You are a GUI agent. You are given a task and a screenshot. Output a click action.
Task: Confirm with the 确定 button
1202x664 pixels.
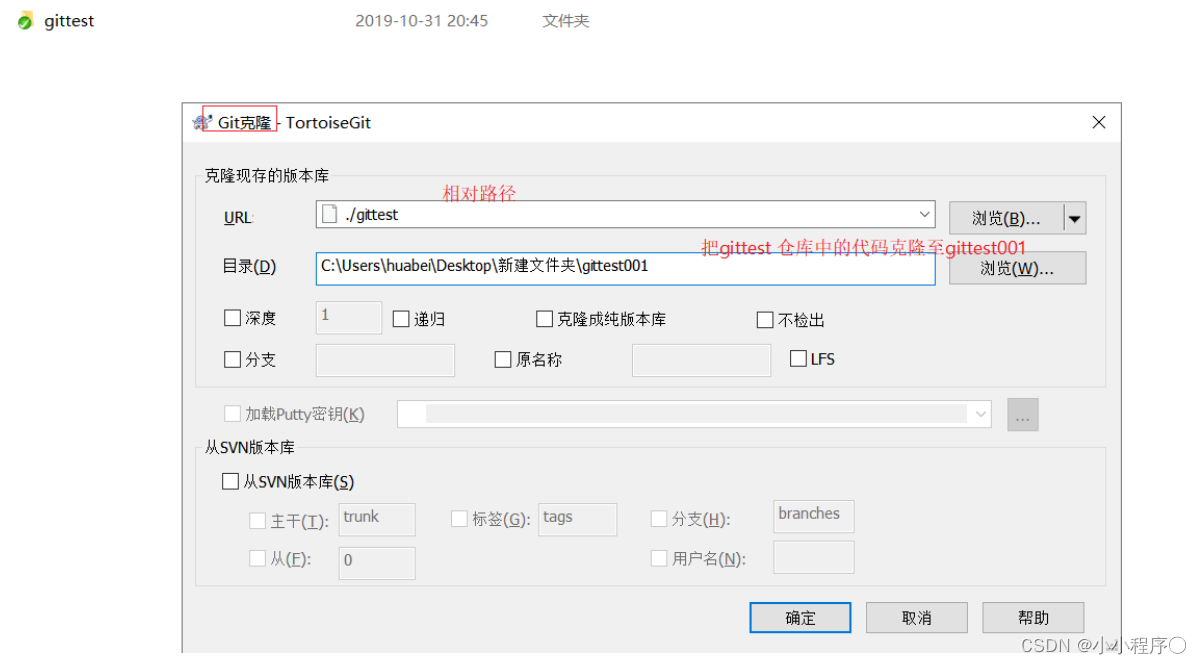[800, 618]
